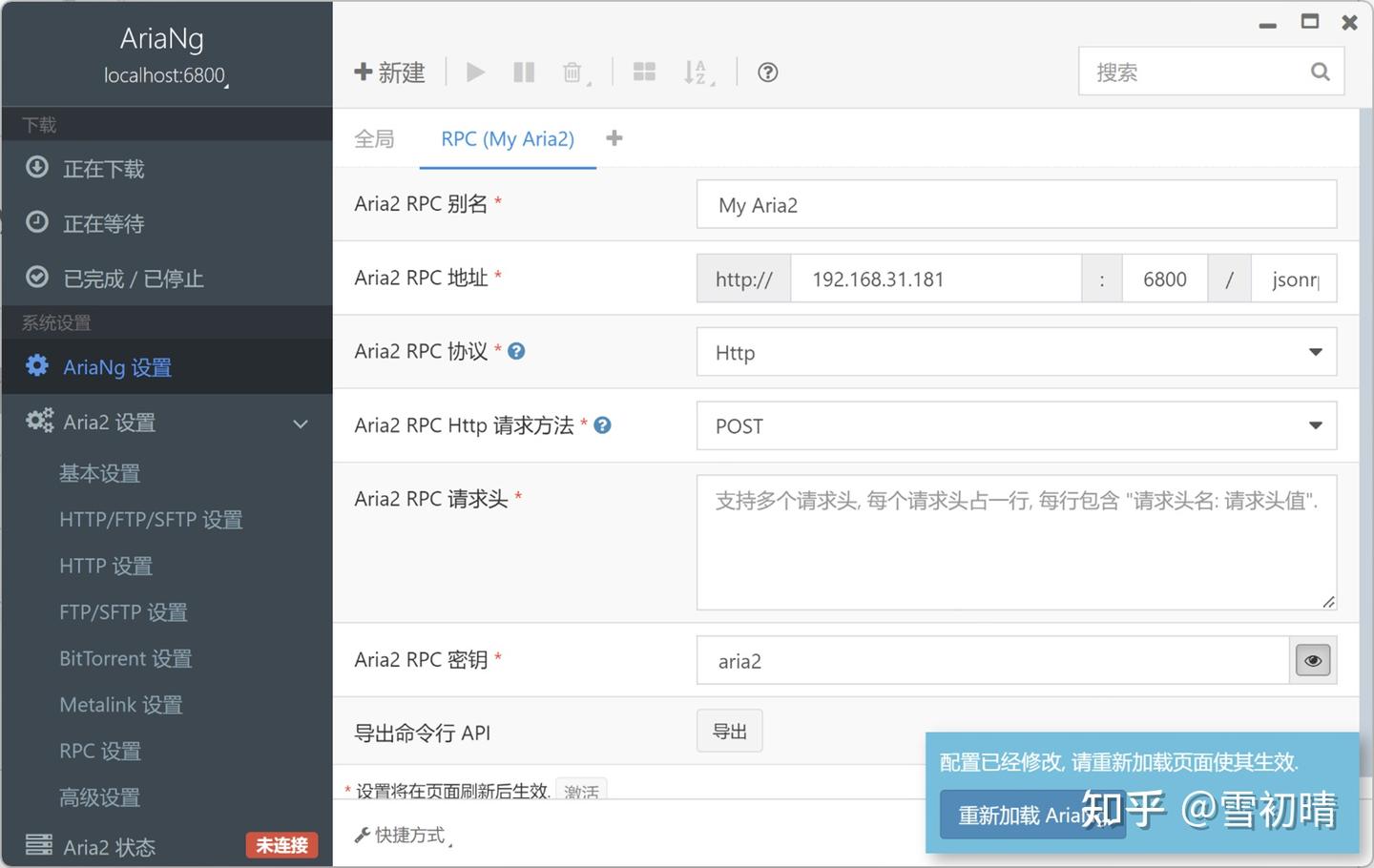Start downloads with the play icon

475,72
